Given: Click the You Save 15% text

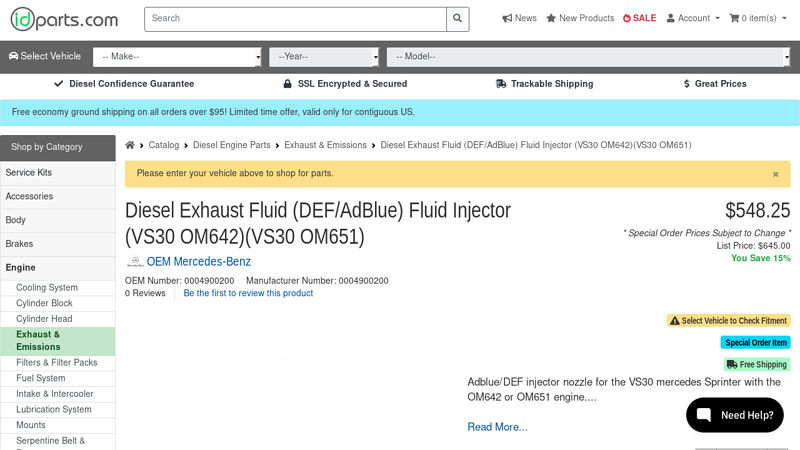Looking at the screenshot, I should point(761,258).
